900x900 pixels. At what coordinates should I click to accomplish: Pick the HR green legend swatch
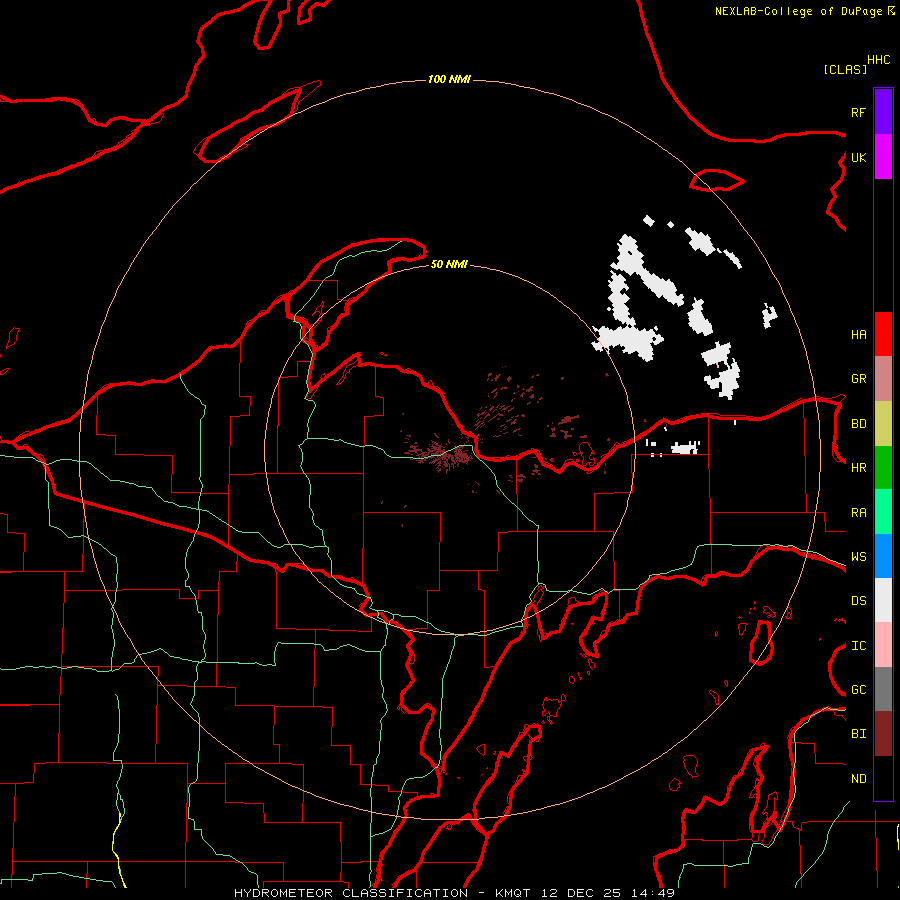pos(883,468)
